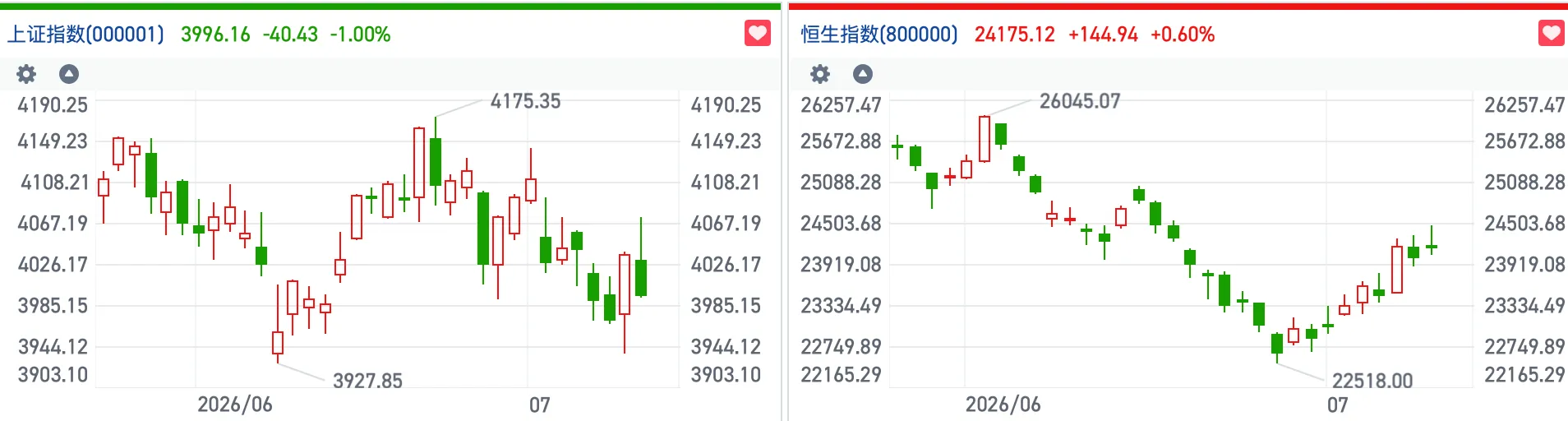Open the 恒生指数(800000) index title link
This screenshot has height=421, width=1568.
coord(879,35)
